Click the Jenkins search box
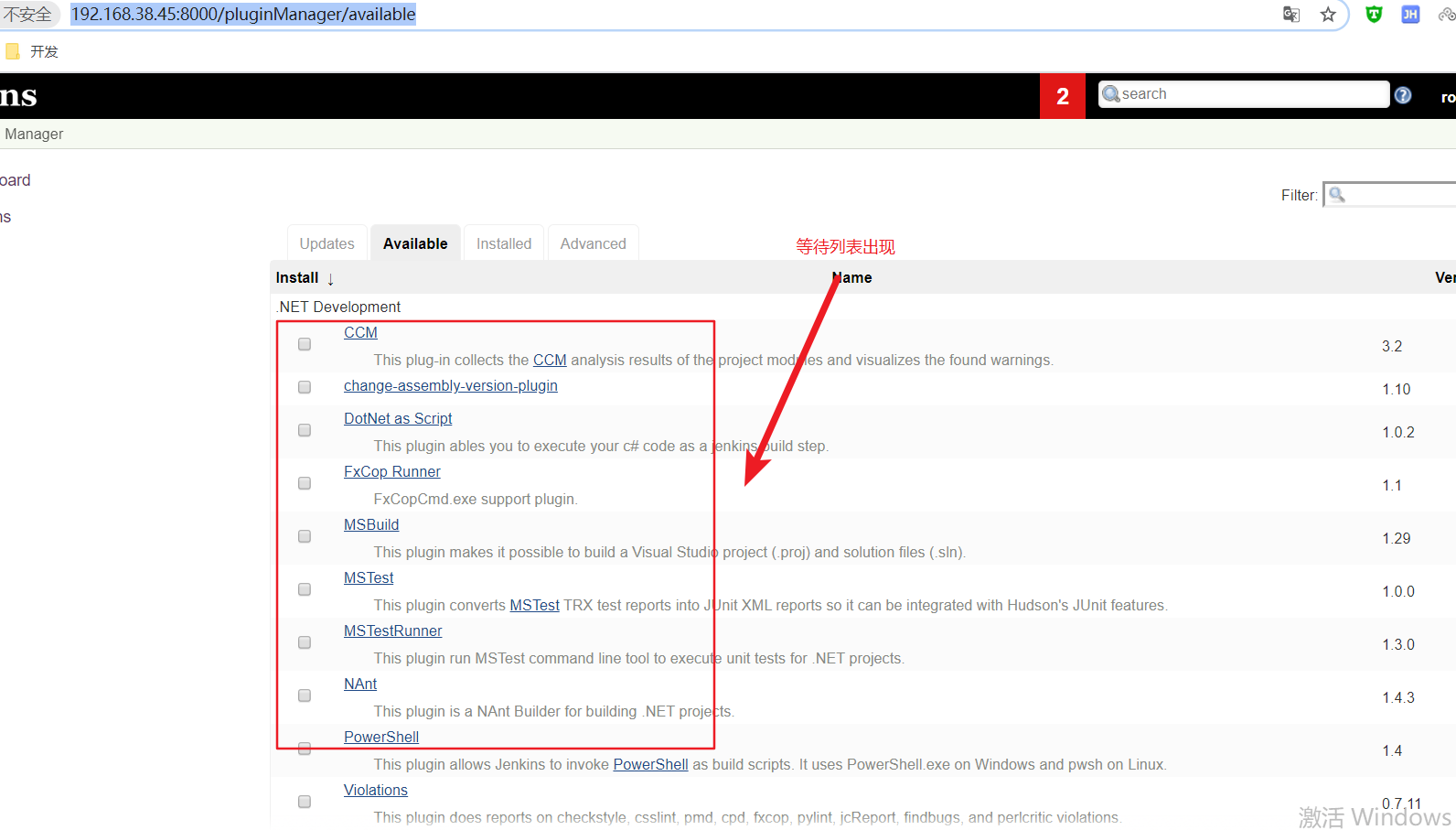This screenshot has height=830, width=1456. 1244,94
